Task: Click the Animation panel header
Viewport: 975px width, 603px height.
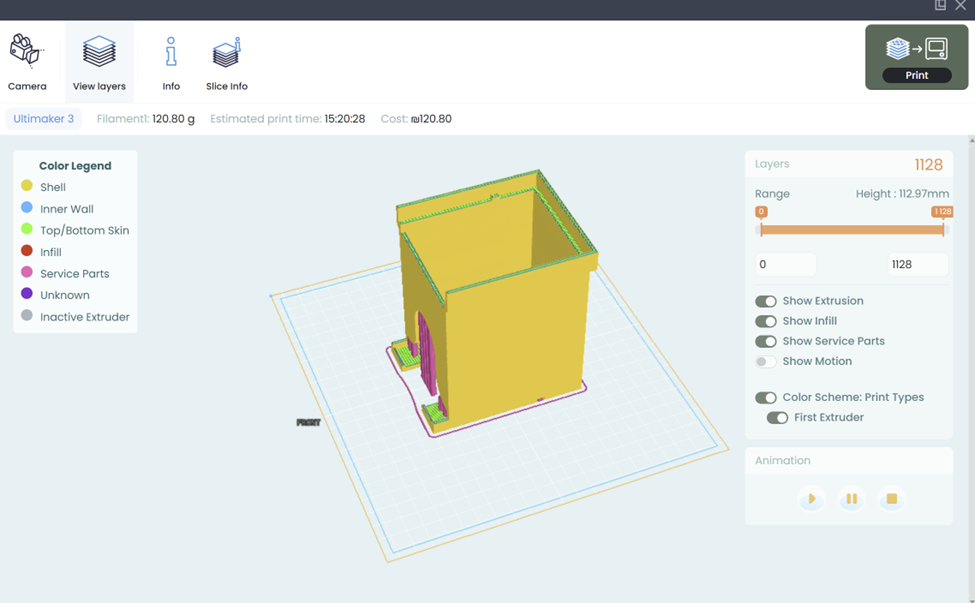Action: (849, 461)
